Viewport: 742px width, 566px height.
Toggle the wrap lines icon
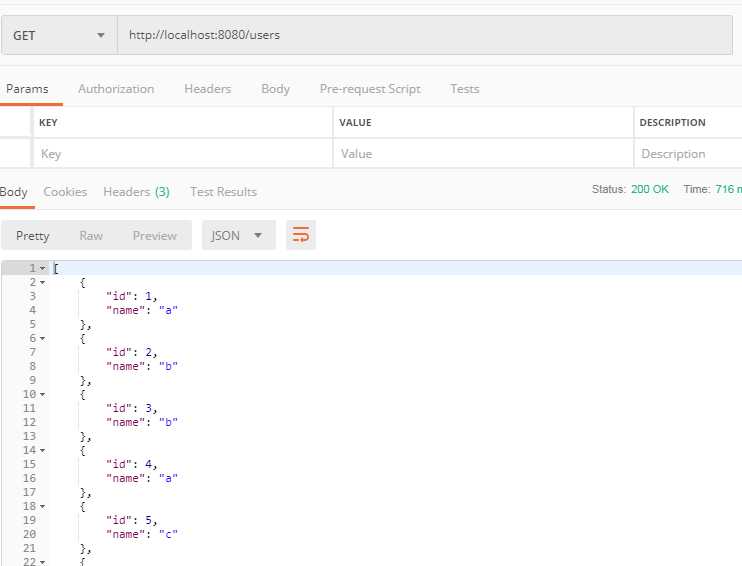pyautogui.click(x=301, y=235)
